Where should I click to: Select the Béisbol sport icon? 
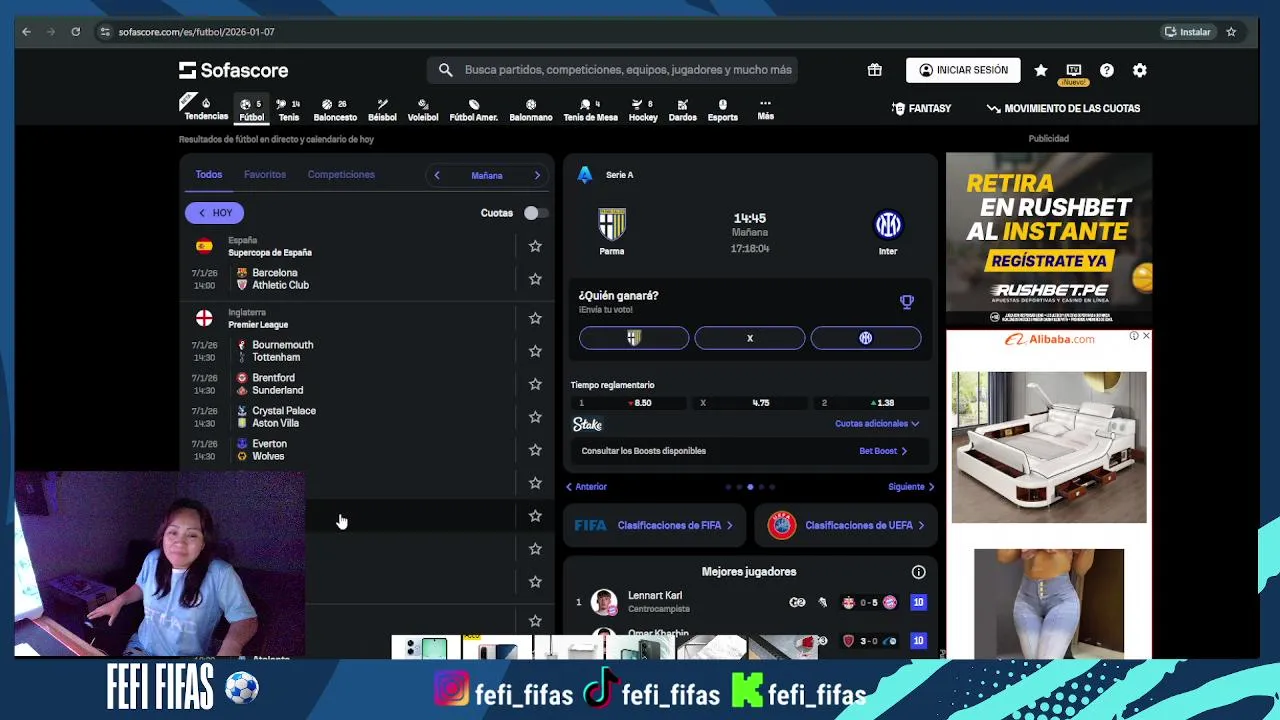pos(382,109)
